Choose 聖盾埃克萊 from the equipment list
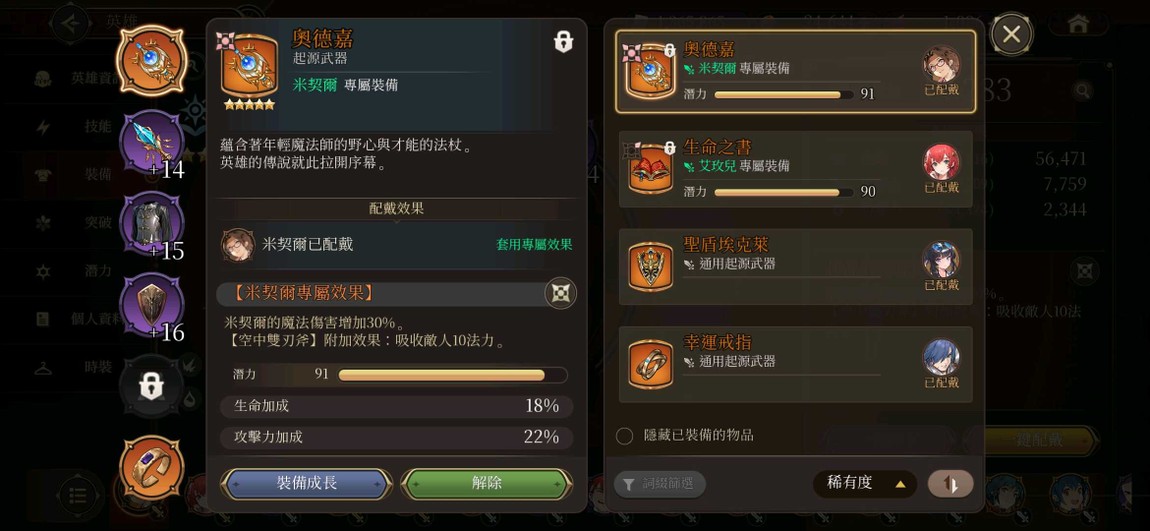1150x531 pixels. click(796, 267)
